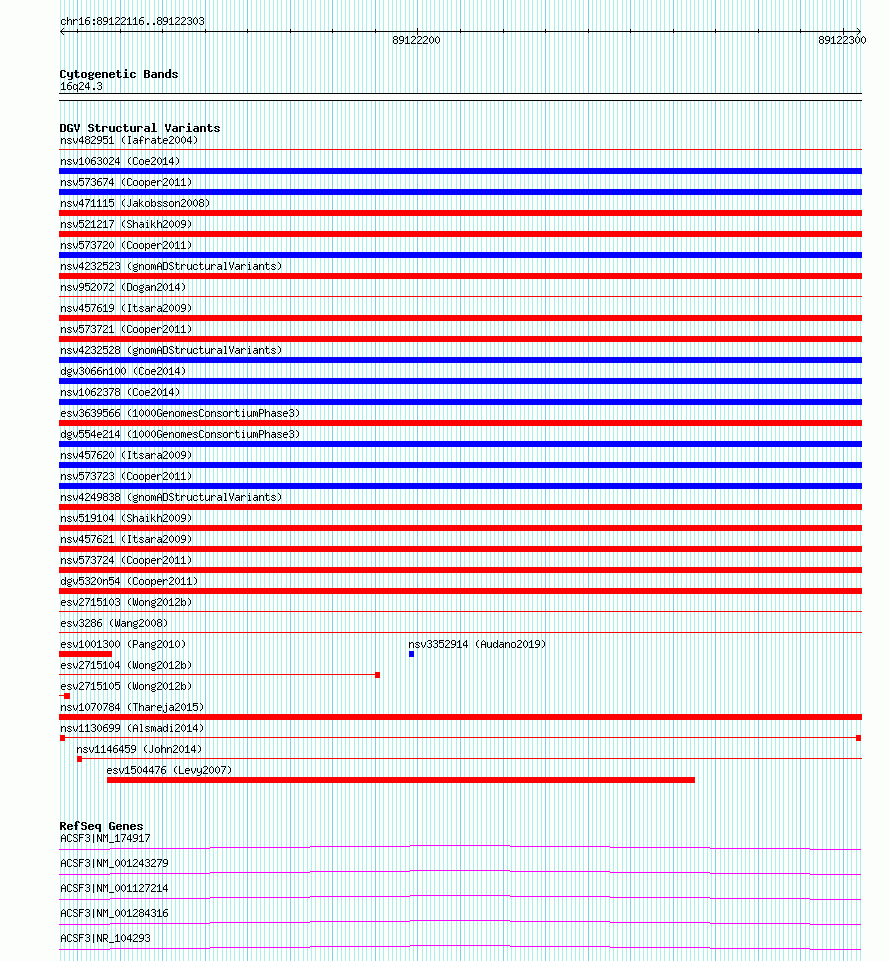
Task: Click the nsv482951 (Iafrate2004) variant label
Action: [x=129, y=140]
